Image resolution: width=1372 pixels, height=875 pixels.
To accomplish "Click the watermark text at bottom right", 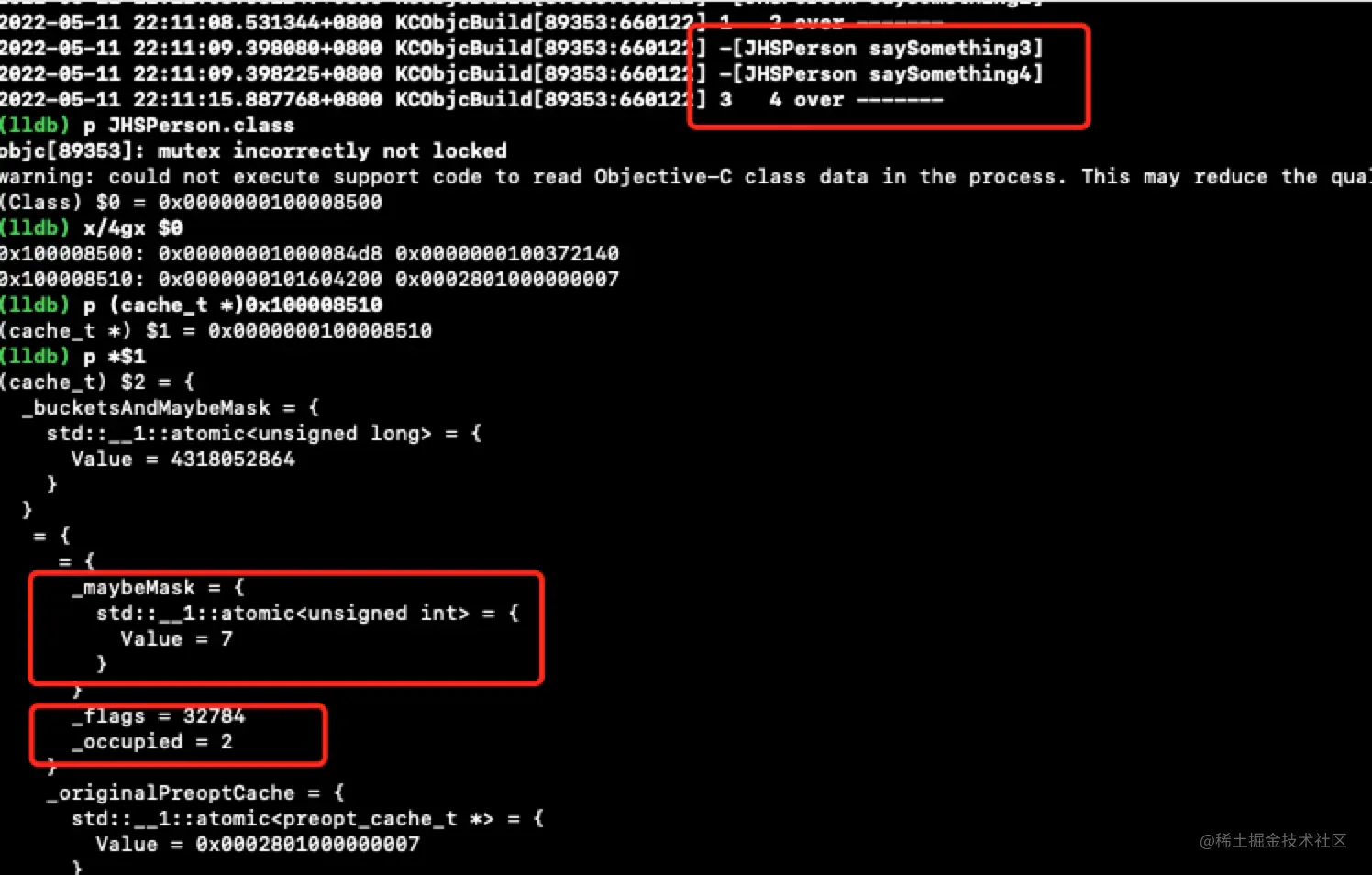I will (1273, 840).
